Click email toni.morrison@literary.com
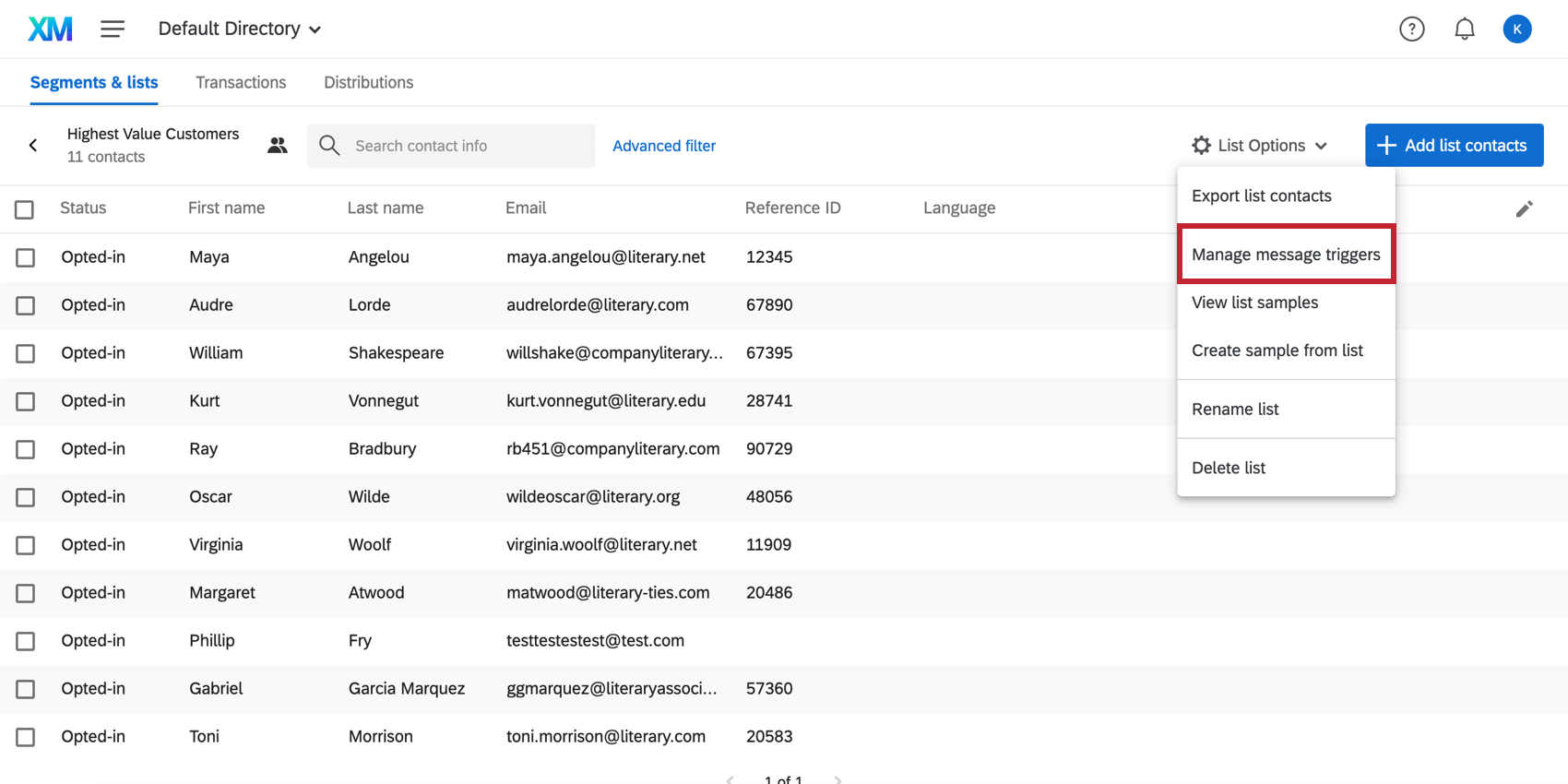Image resolution: width=1568 pixels, height=784 pixels. 606,737
